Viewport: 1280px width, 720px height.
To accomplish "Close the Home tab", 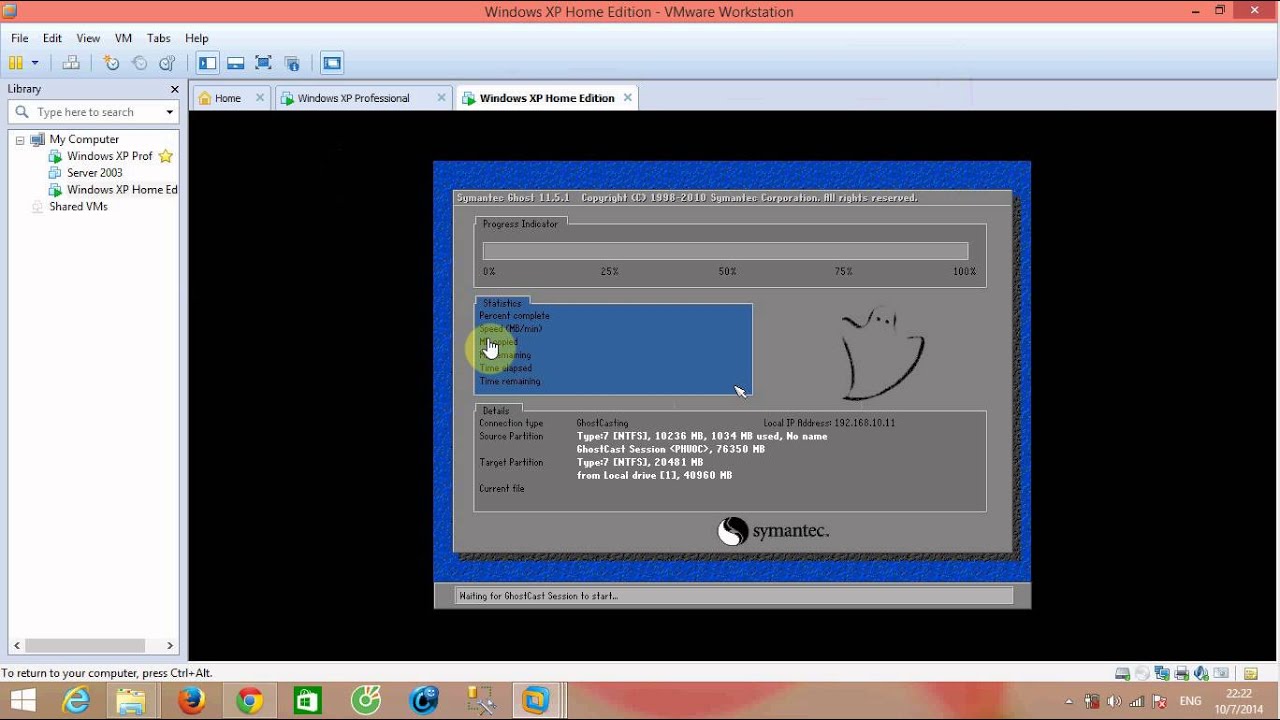I will pyautogui.click(x=260, y=98).
